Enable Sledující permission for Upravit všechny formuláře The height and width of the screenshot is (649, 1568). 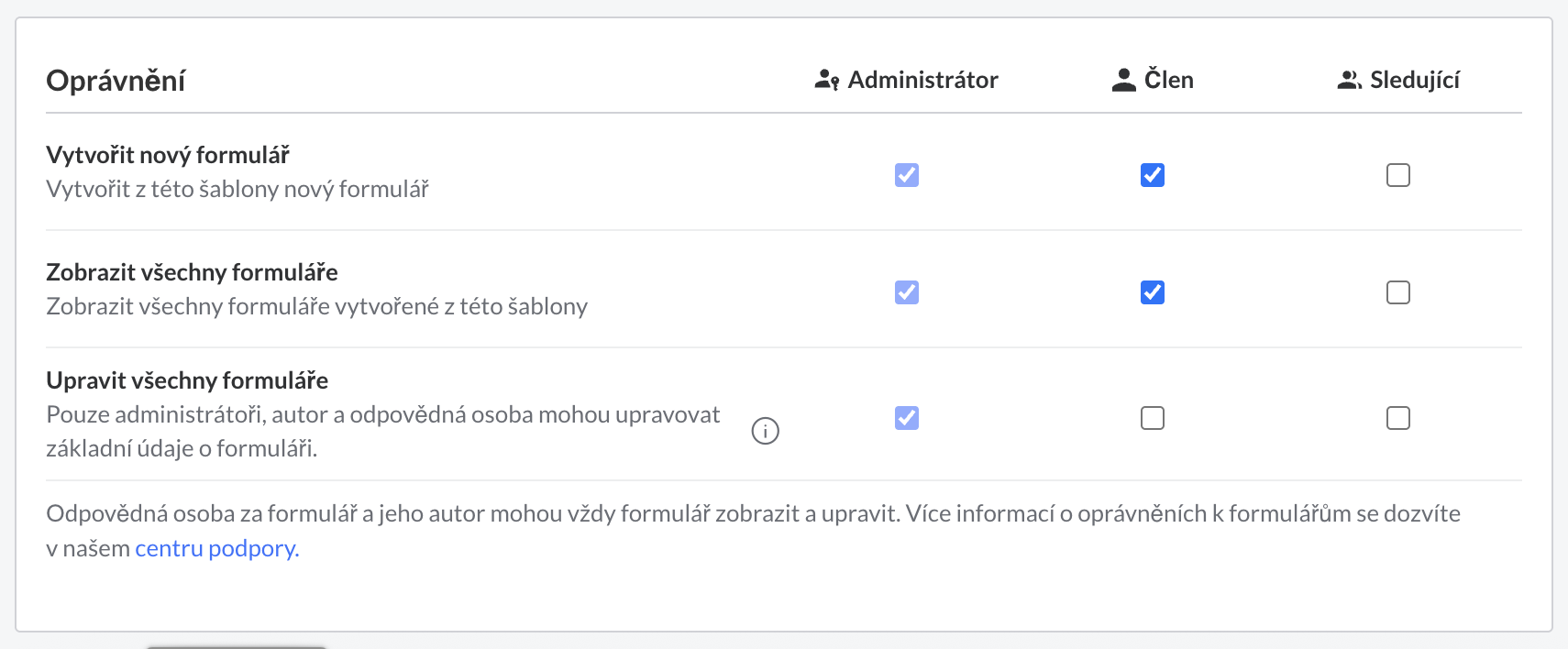1397,418
